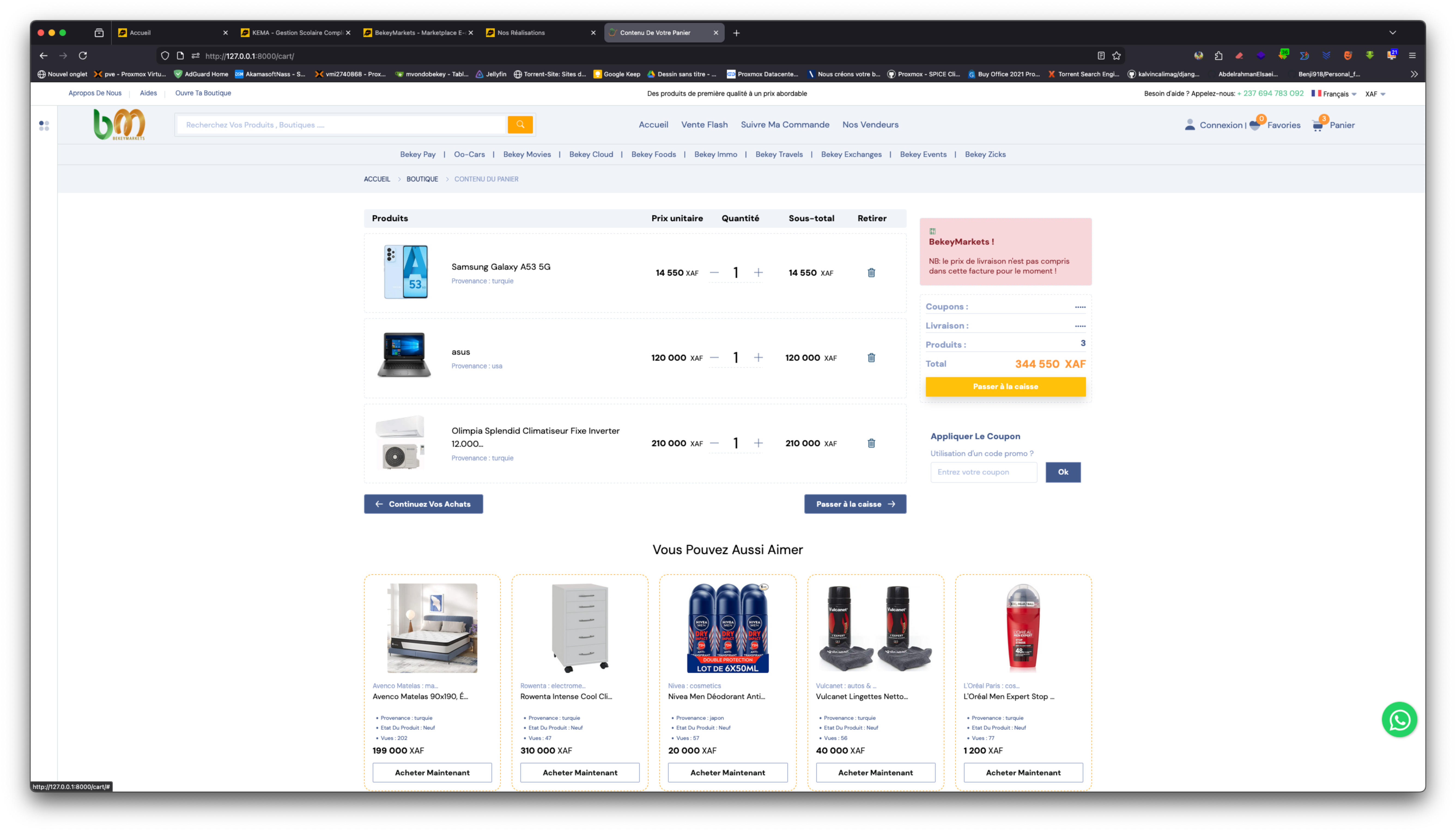Click Continuez Vos Achats button
Viewport: 1456px width, 832px height.
pyautogui.click(x=423, y=504)
